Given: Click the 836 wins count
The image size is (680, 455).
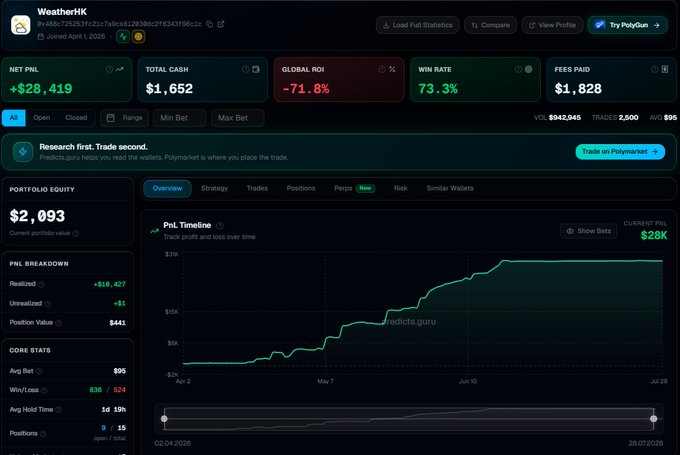Looking at the screenshot, I should coord(95,390).
